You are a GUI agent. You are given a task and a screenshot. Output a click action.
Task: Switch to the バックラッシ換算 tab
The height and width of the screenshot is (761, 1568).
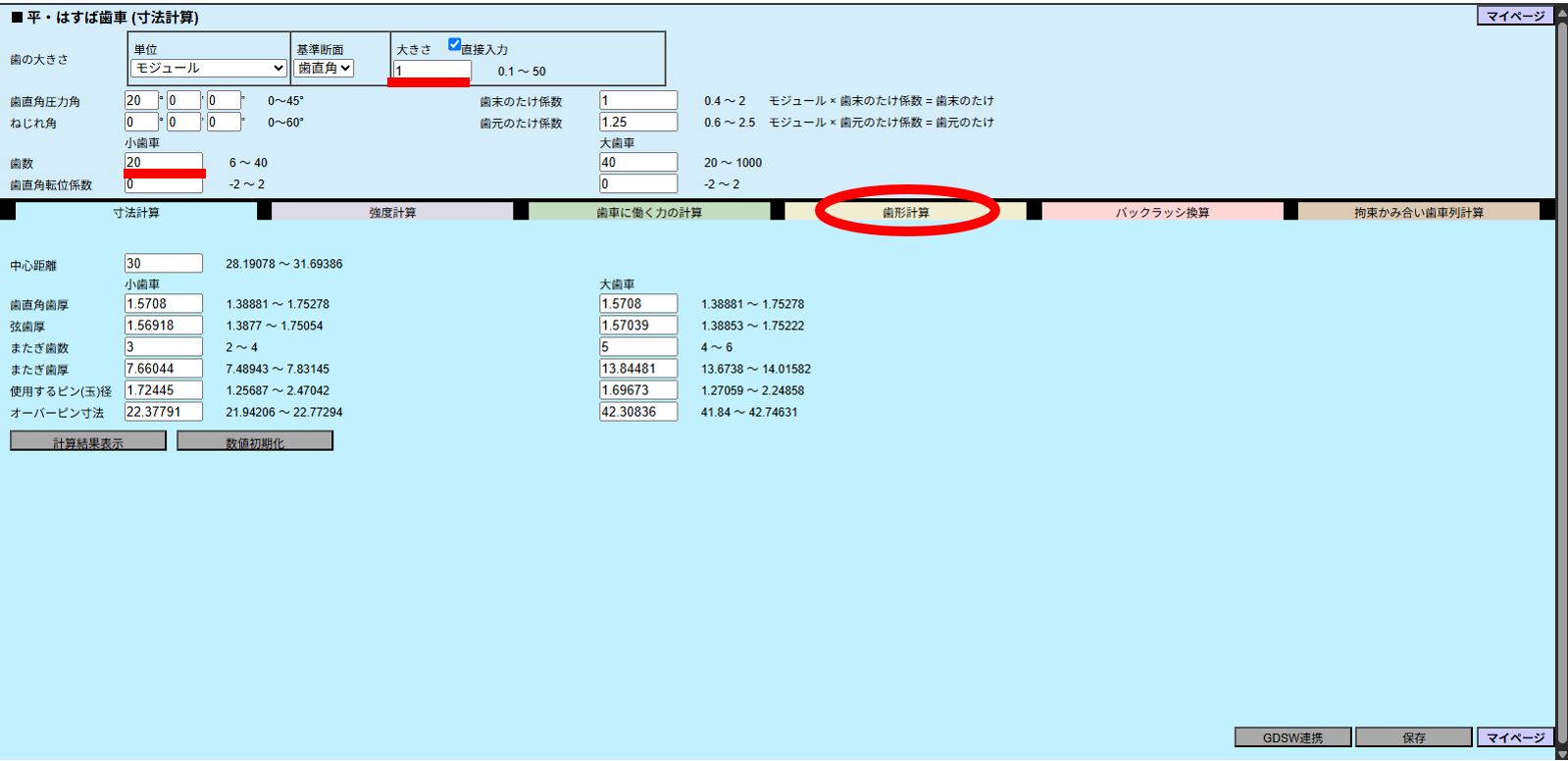1162,212
